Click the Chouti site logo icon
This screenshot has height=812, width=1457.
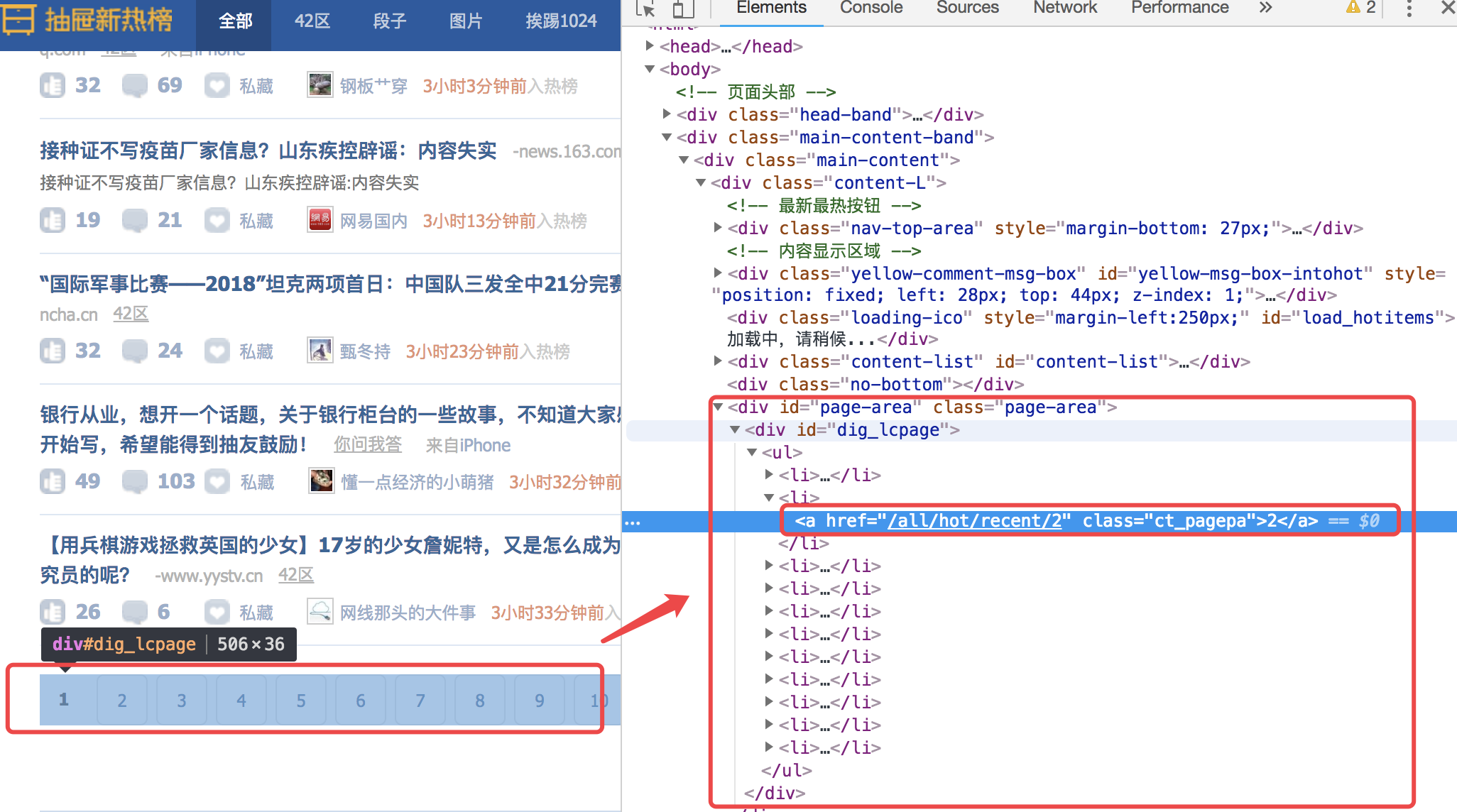point(18,20)
